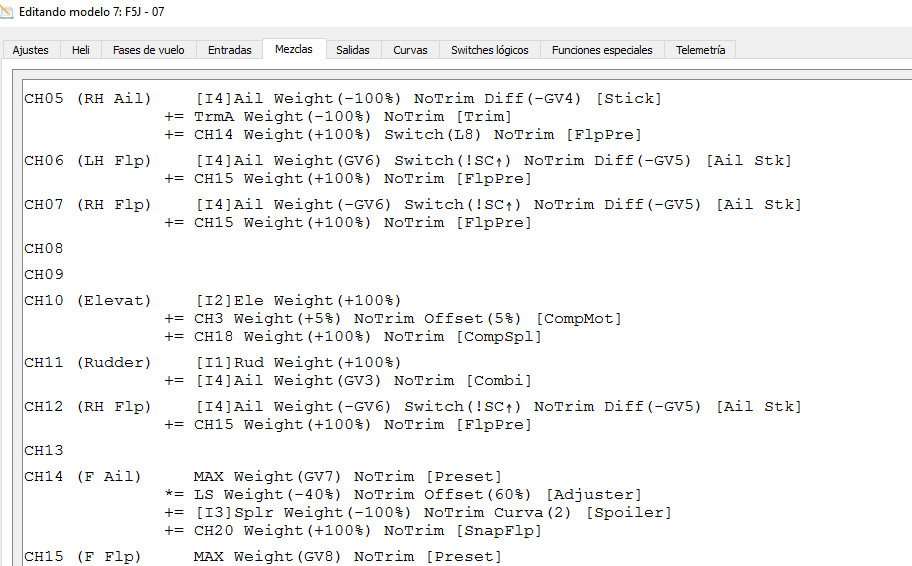Show the Curvas tab
This screenshot has height=566, width=912.
[410, 50]
